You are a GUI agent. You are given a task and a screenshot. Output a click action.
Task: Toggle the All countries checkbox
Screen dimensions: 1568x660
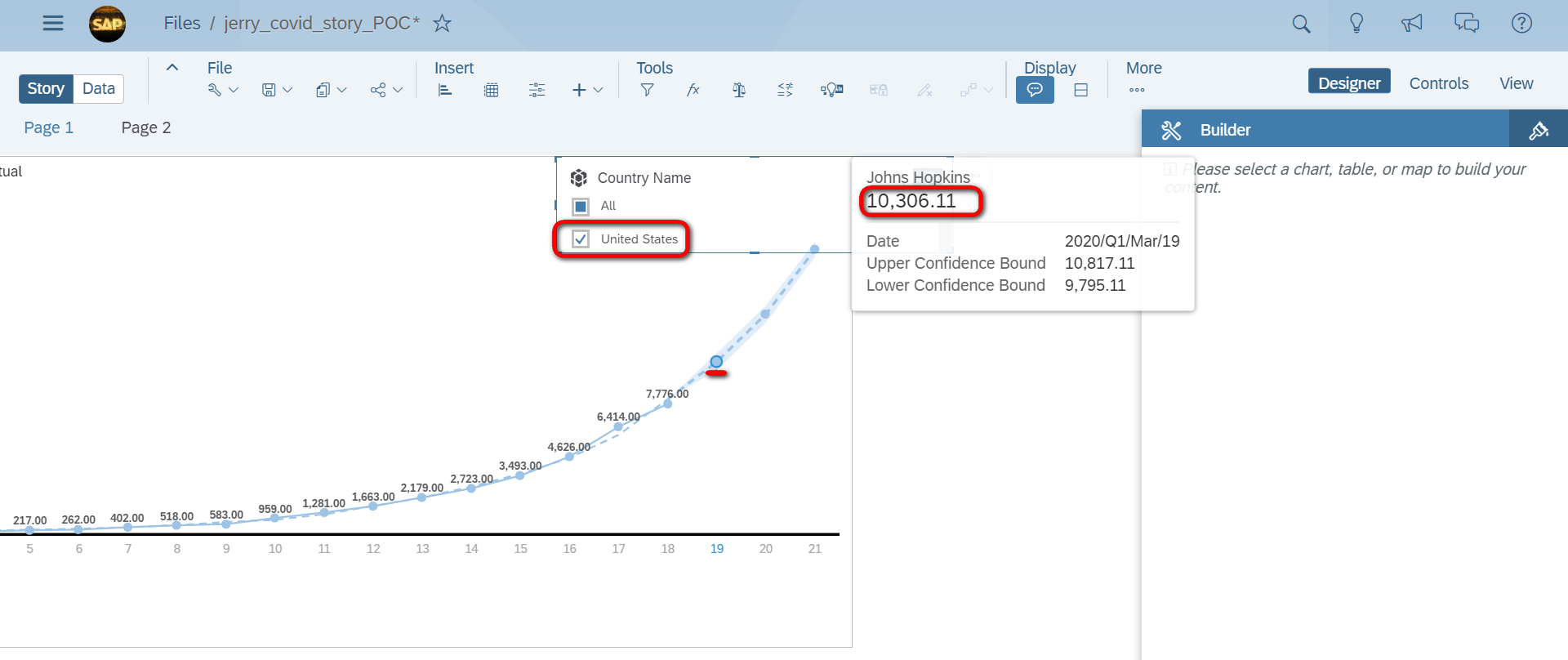(581, 206)
